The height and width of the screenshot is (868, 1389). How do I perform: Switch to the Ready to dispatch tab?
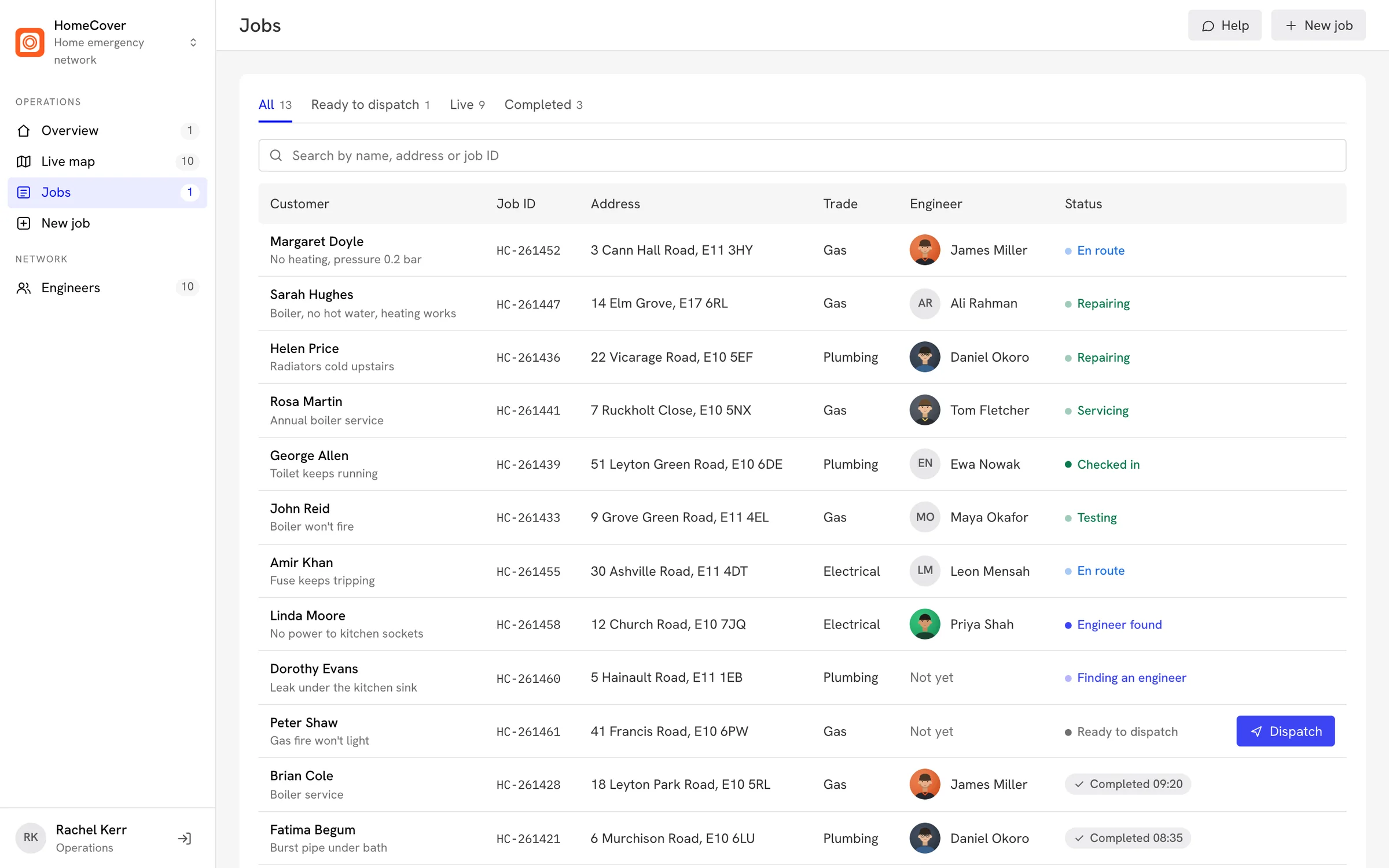click(370, 105)
